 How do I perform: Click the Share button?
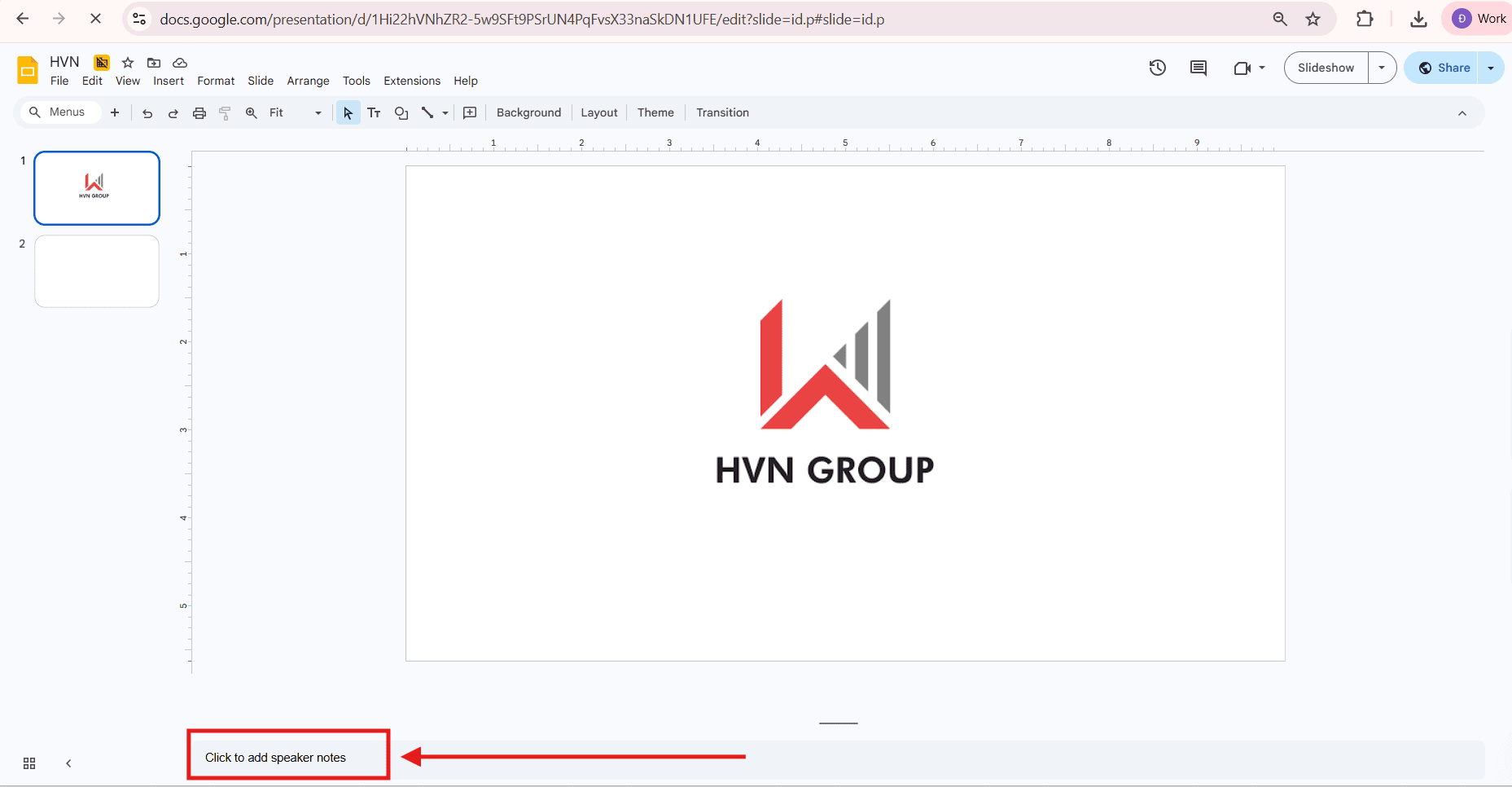[x=1448, y=68]
